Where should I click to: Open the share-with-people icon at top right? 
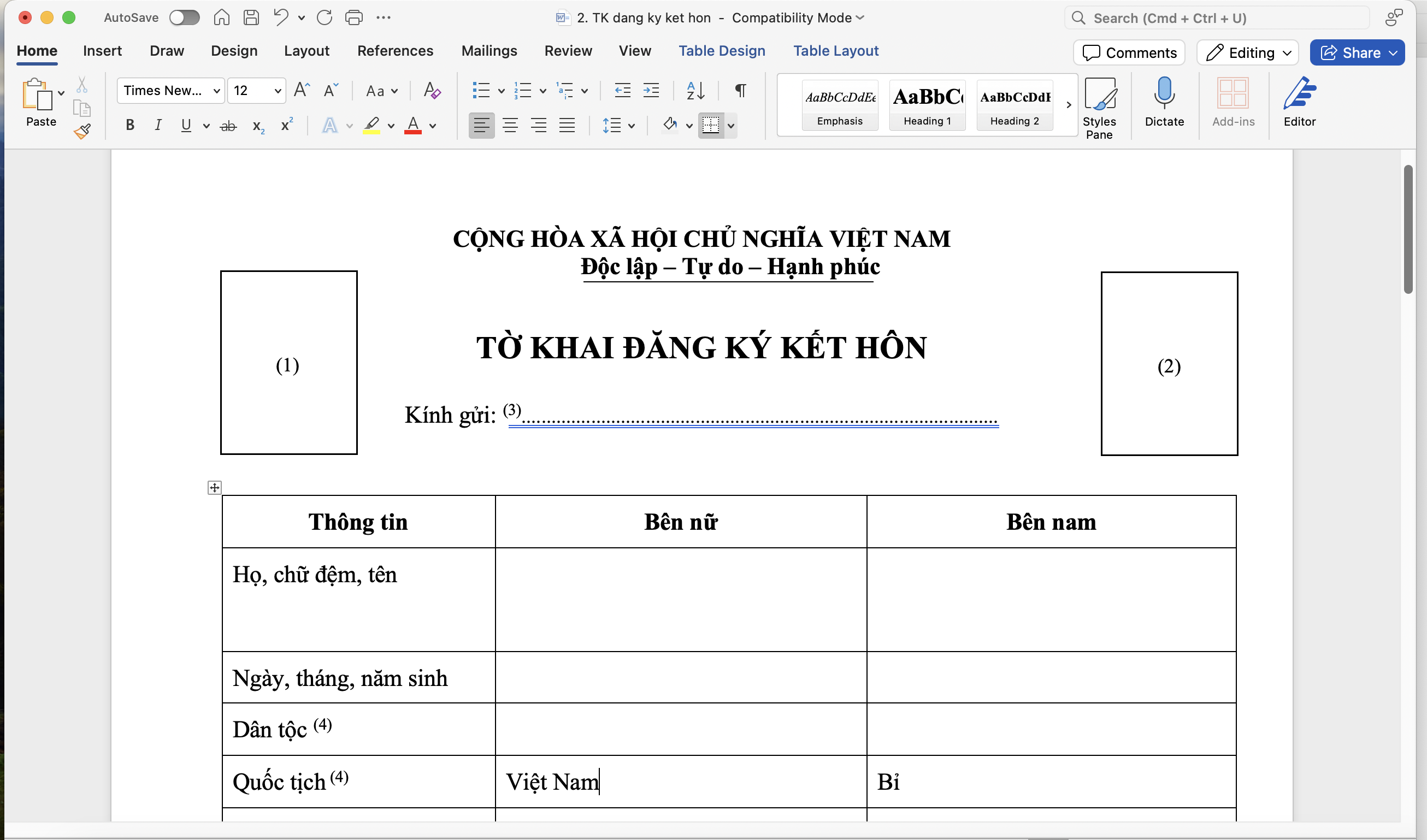tap(1394, 17)
